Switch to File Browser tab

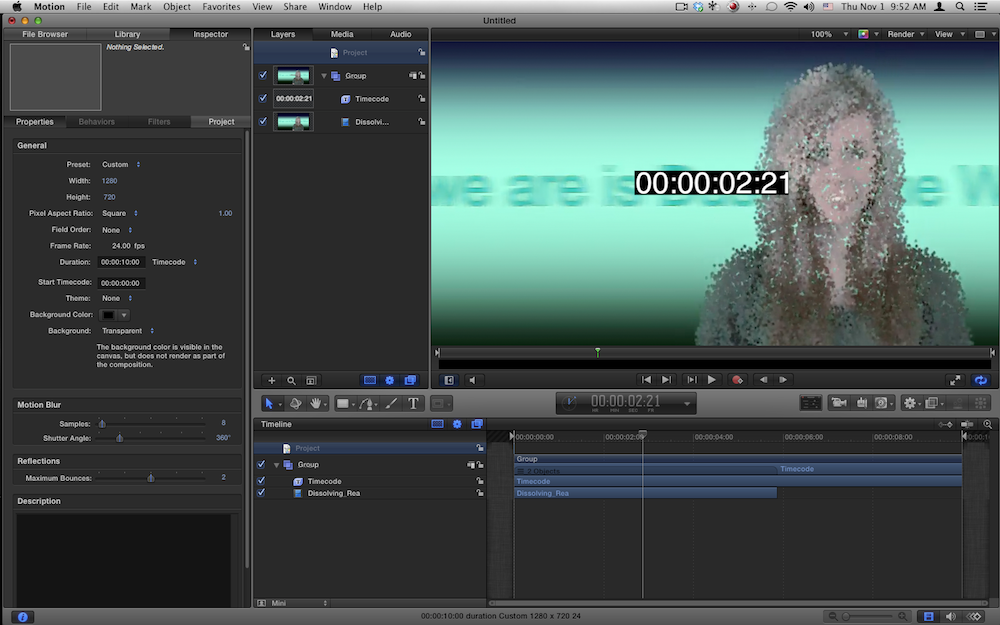[45, 34]
